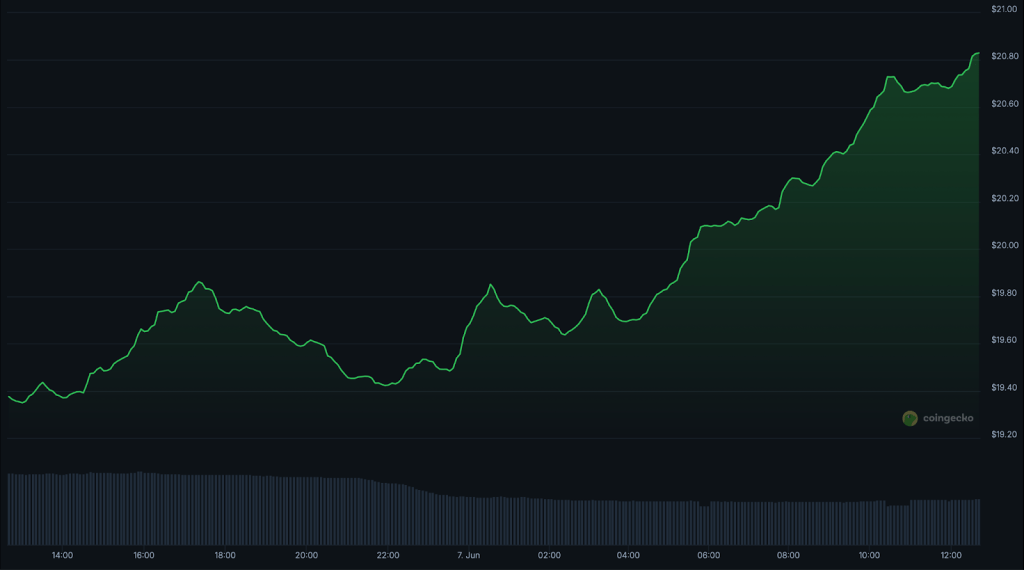Screen dimensions: 1024x570
Task: Select the $20.80 price axis label
Action: coord(1004,56)
